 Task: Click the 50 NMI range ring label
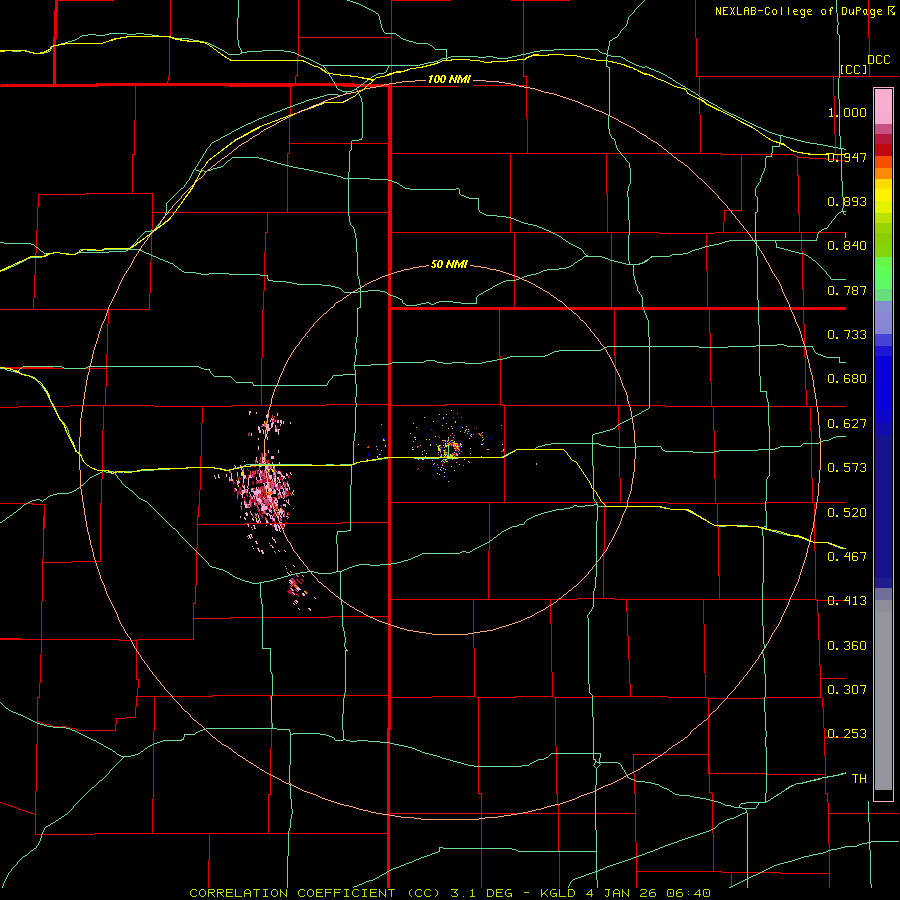449,265
